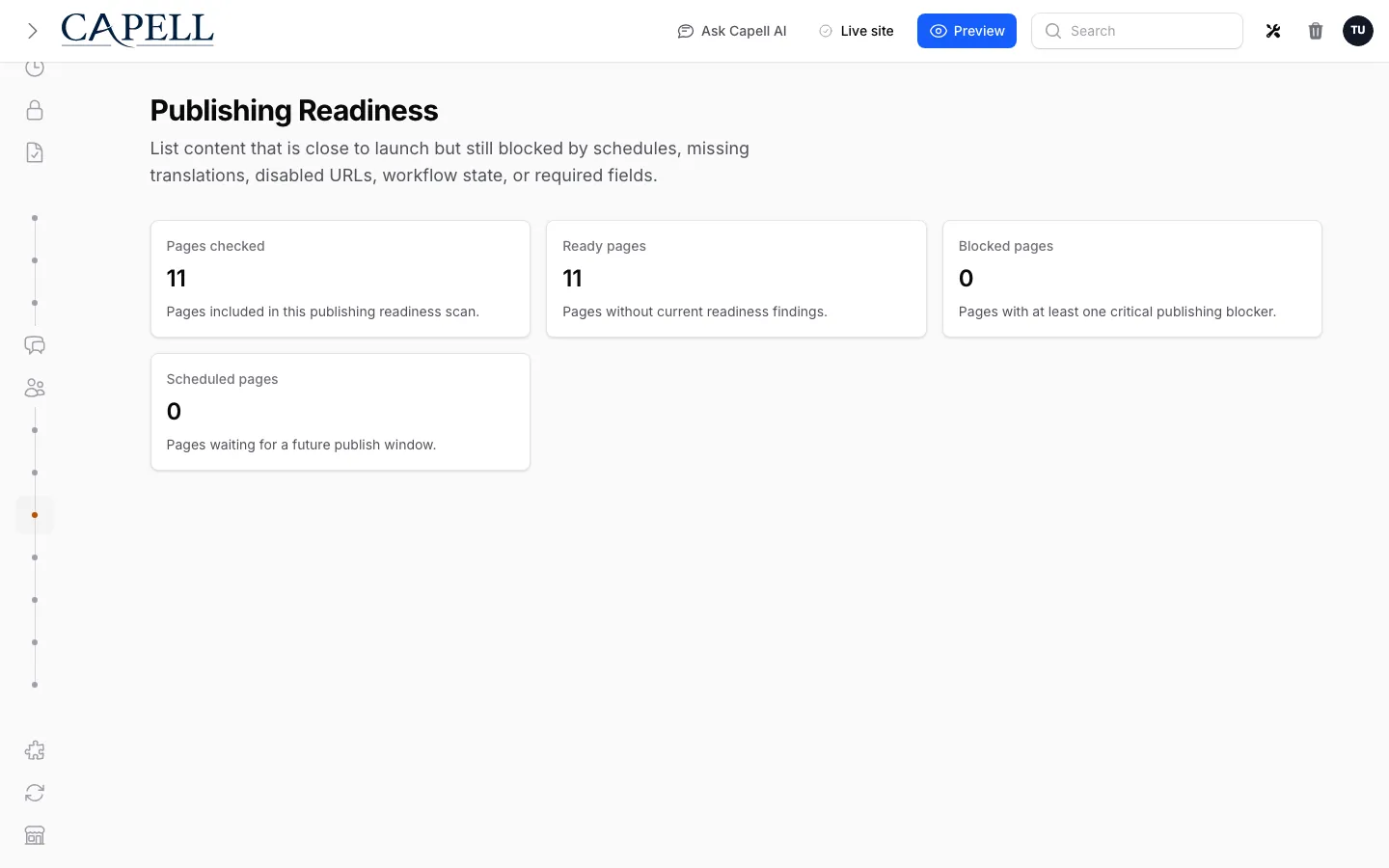Click the Blocked pages card label
The image size is (1389, 868).
click(1005, 246)
